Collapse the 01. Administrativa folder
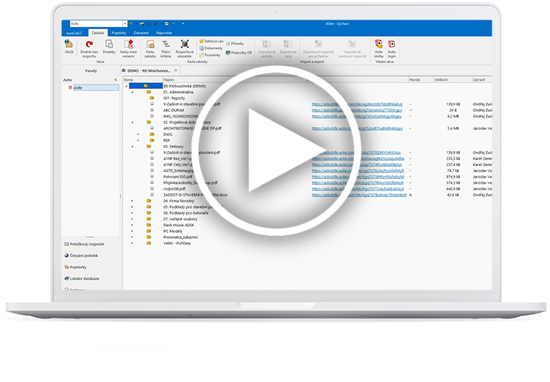 click(133, 92)
